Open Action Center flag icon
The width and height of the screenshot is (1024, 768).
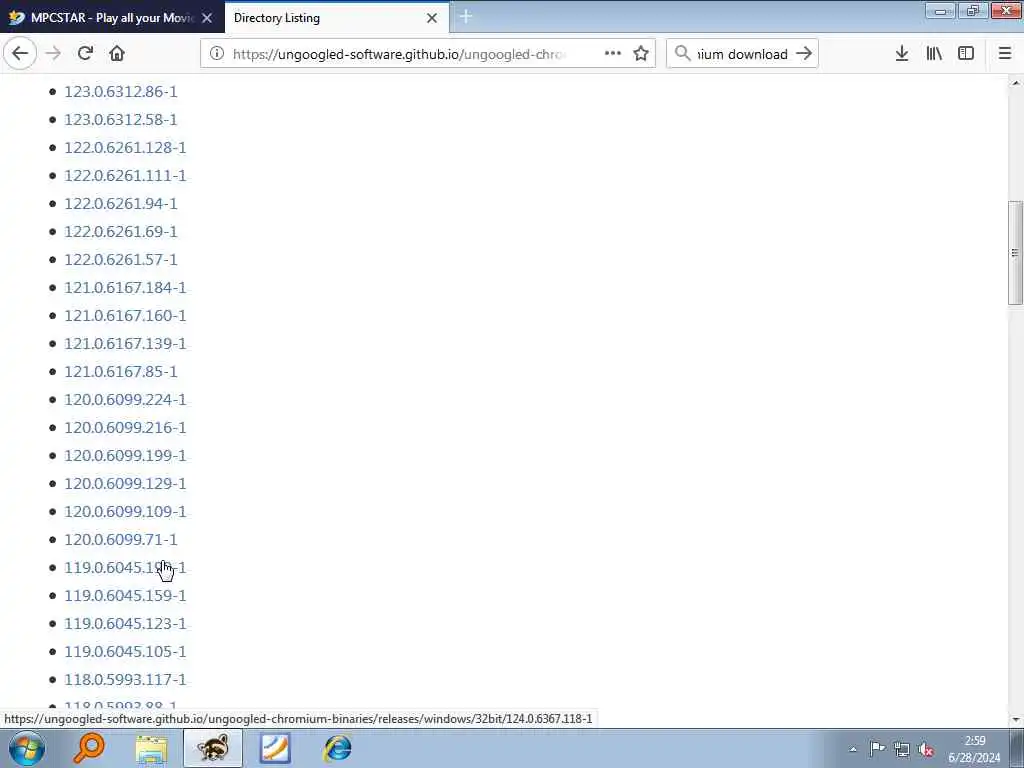point(878,749)
